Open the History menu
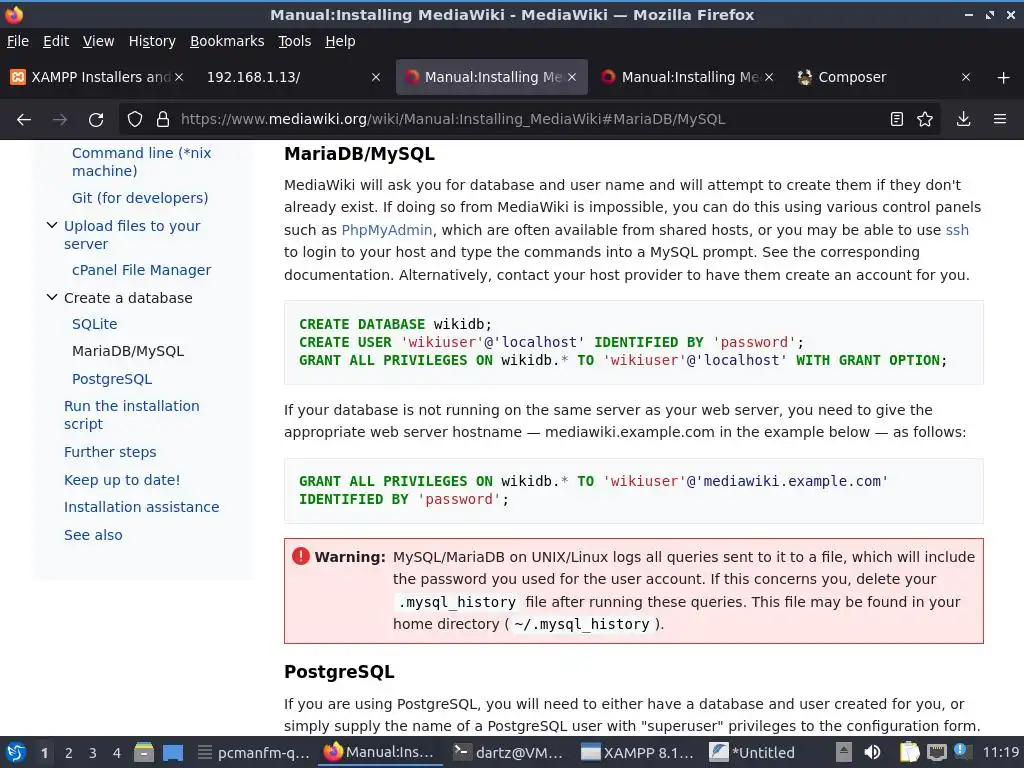1024x768 pixels. pos(152,41)
